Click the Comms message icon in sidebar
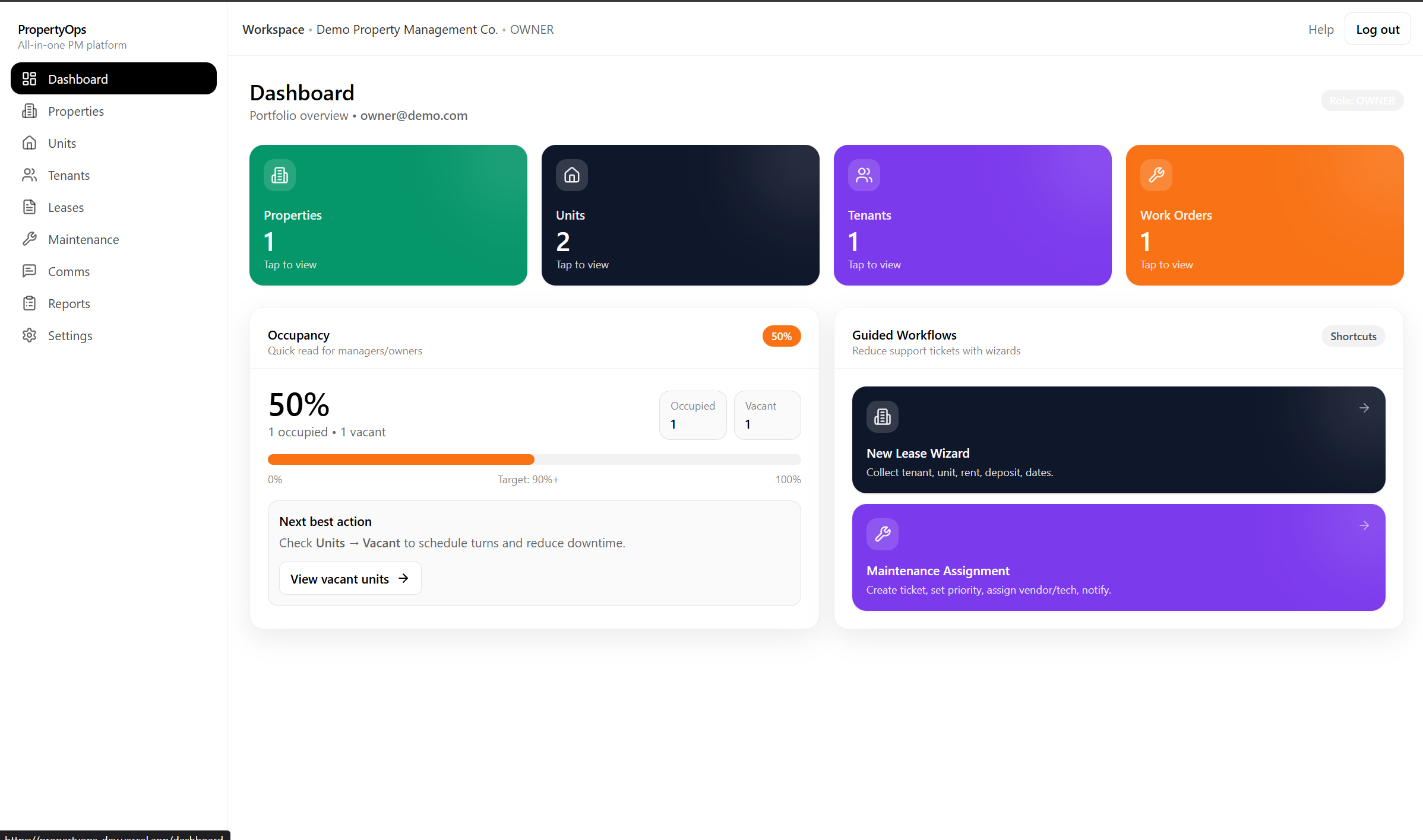Screen dimensions: 1423x840 point(29,271)
